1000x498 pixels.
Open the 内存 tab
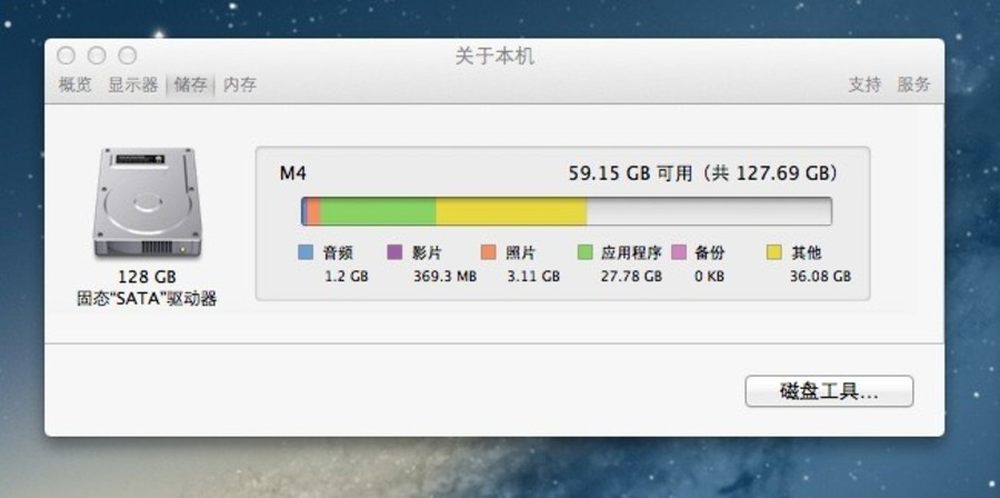[240, 85]
